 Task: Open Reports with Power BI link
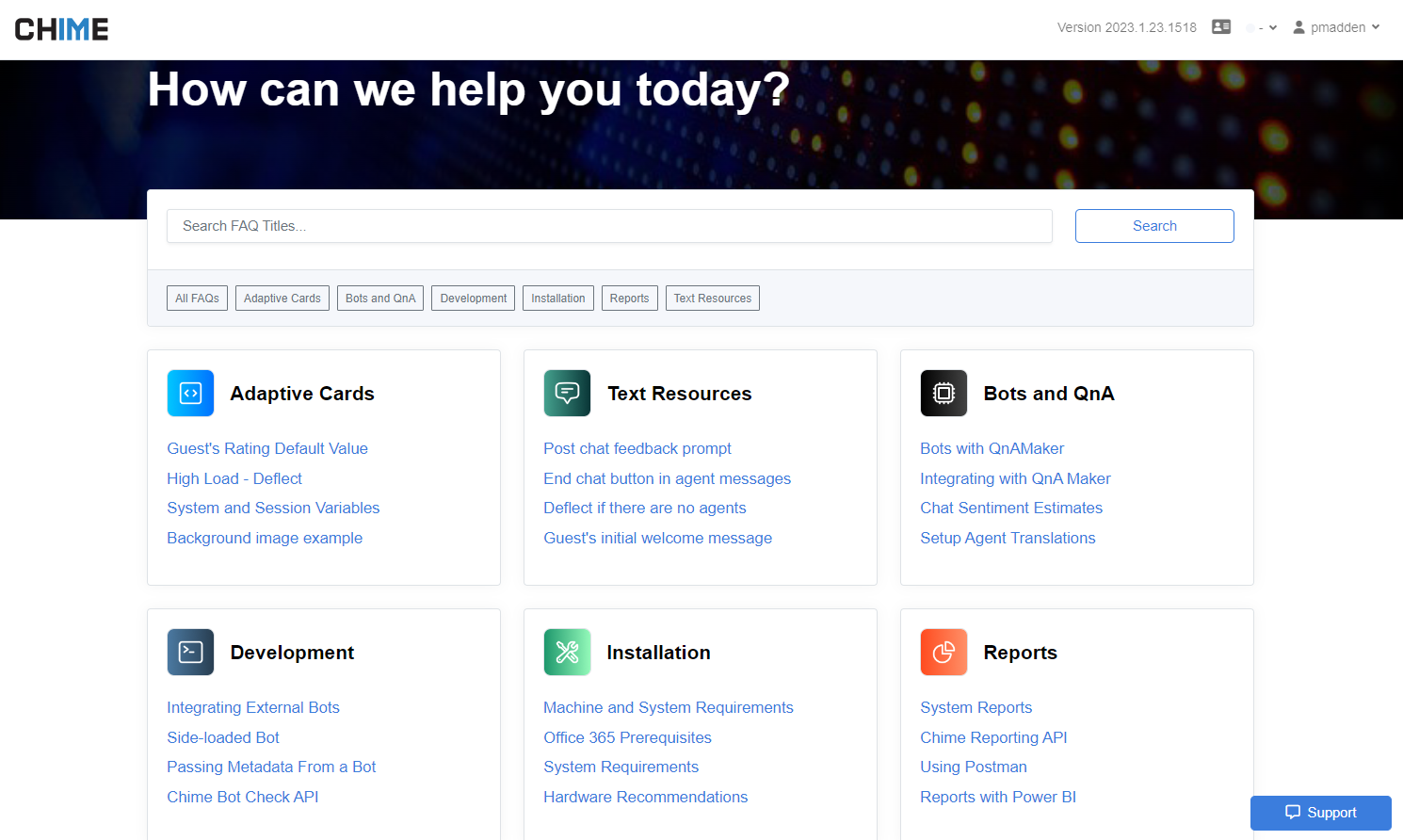click(x=998, y=798)
